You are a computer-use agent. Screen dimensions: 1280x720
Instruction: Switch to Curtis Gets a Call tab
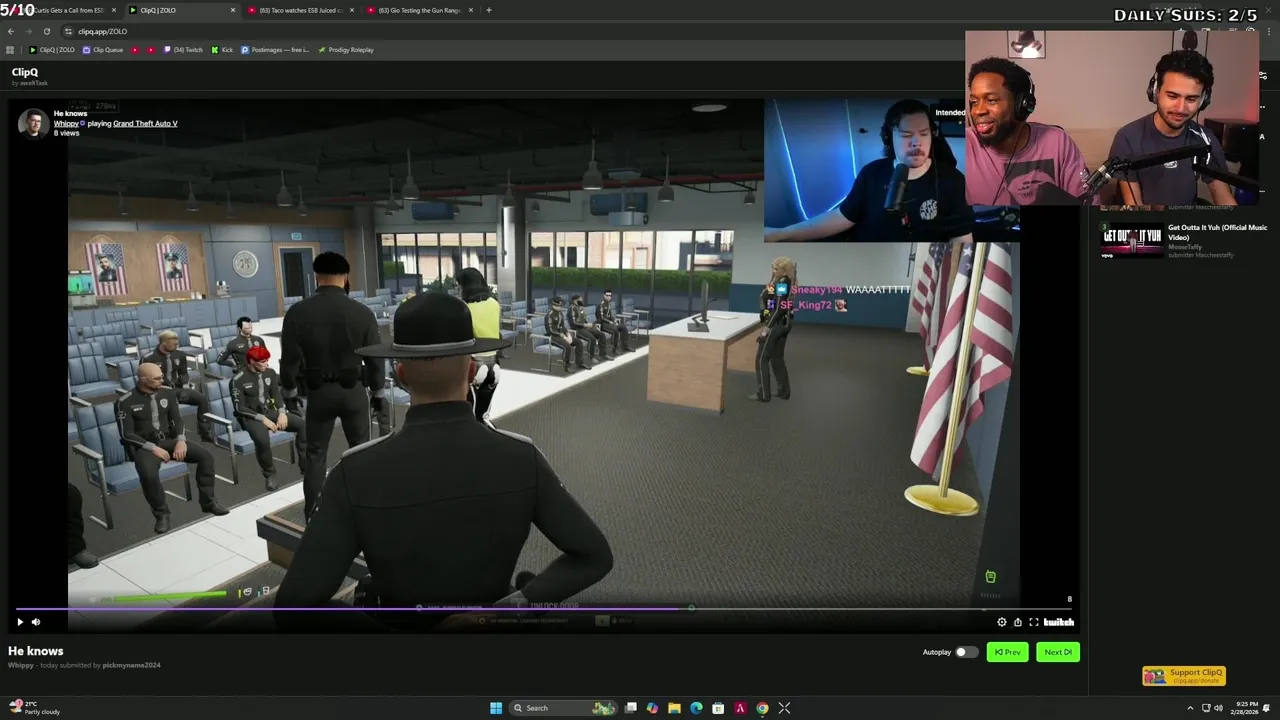point(65,10)
